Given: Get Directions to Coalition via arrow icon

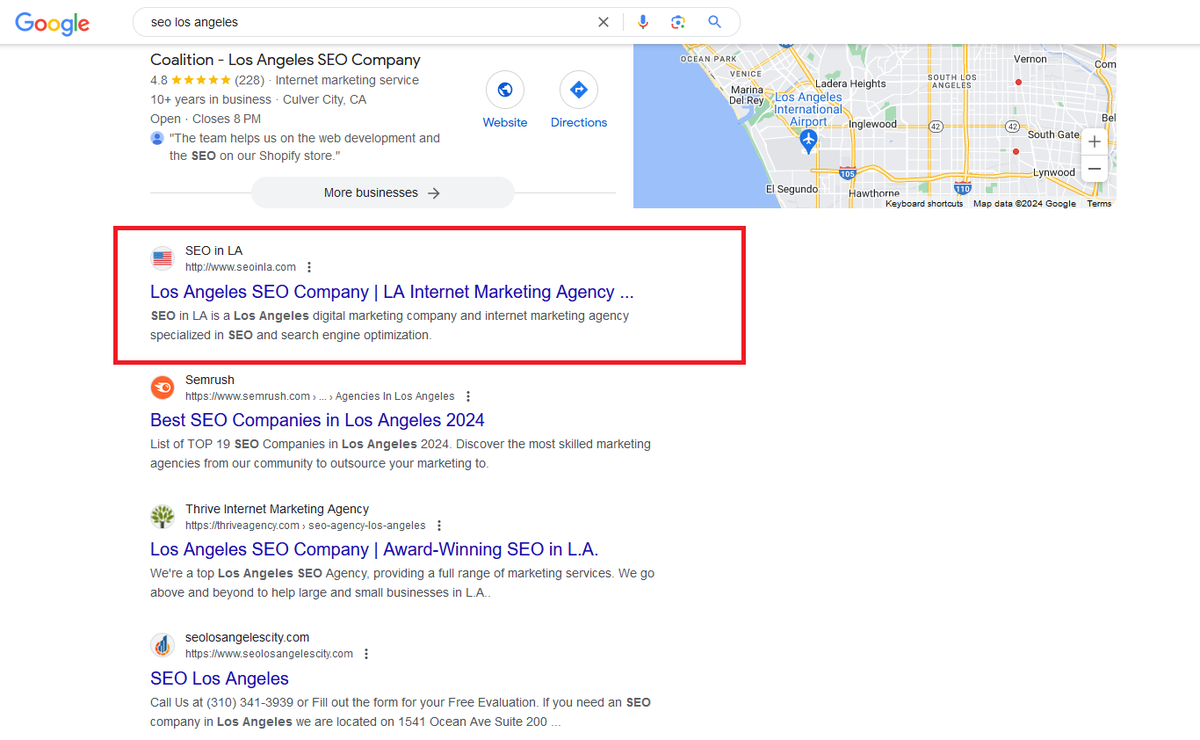Looking at the screenshot, I should pyautogui.click(x=578, y=90).
